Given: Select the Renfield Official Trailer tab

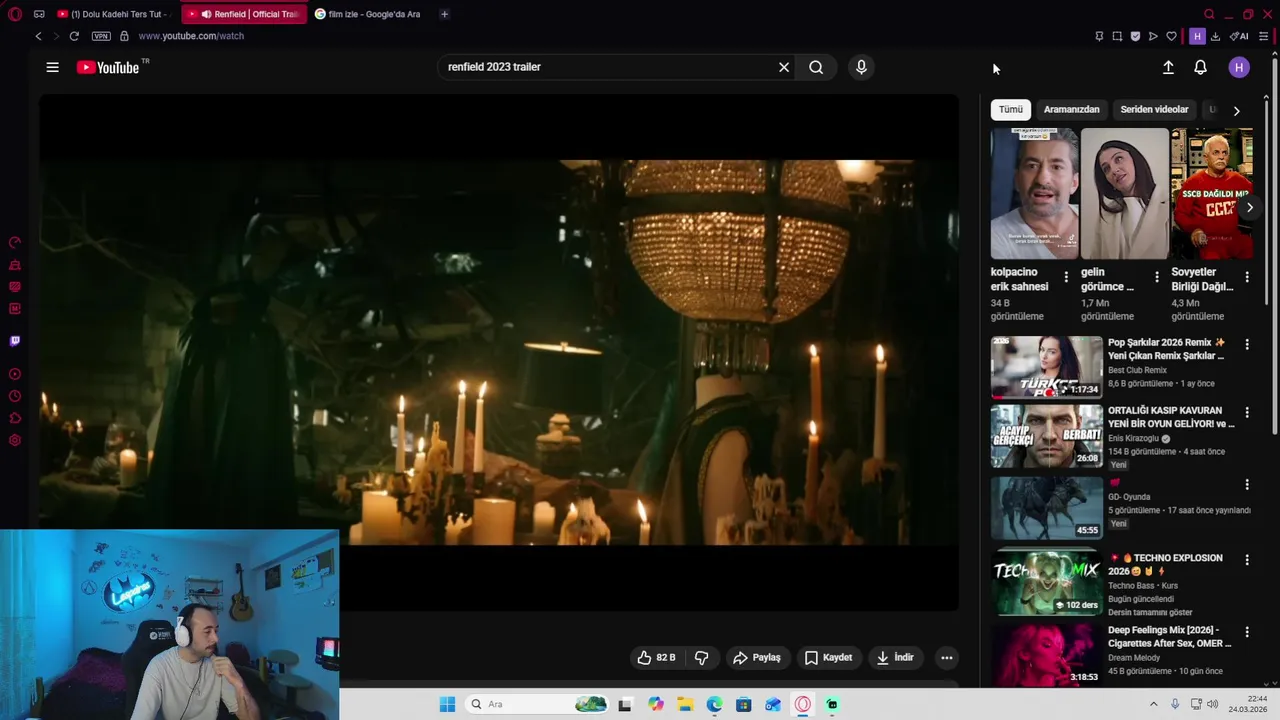Looking at the screenshot, I should click(x=244, y=14).
